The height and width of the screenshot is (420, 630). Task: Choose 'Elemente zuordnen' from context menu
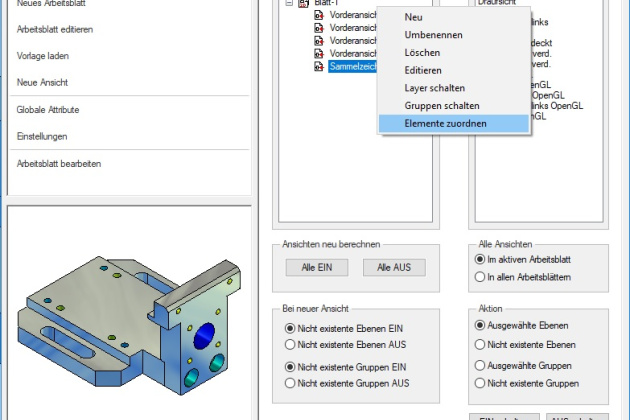[445, 123]
